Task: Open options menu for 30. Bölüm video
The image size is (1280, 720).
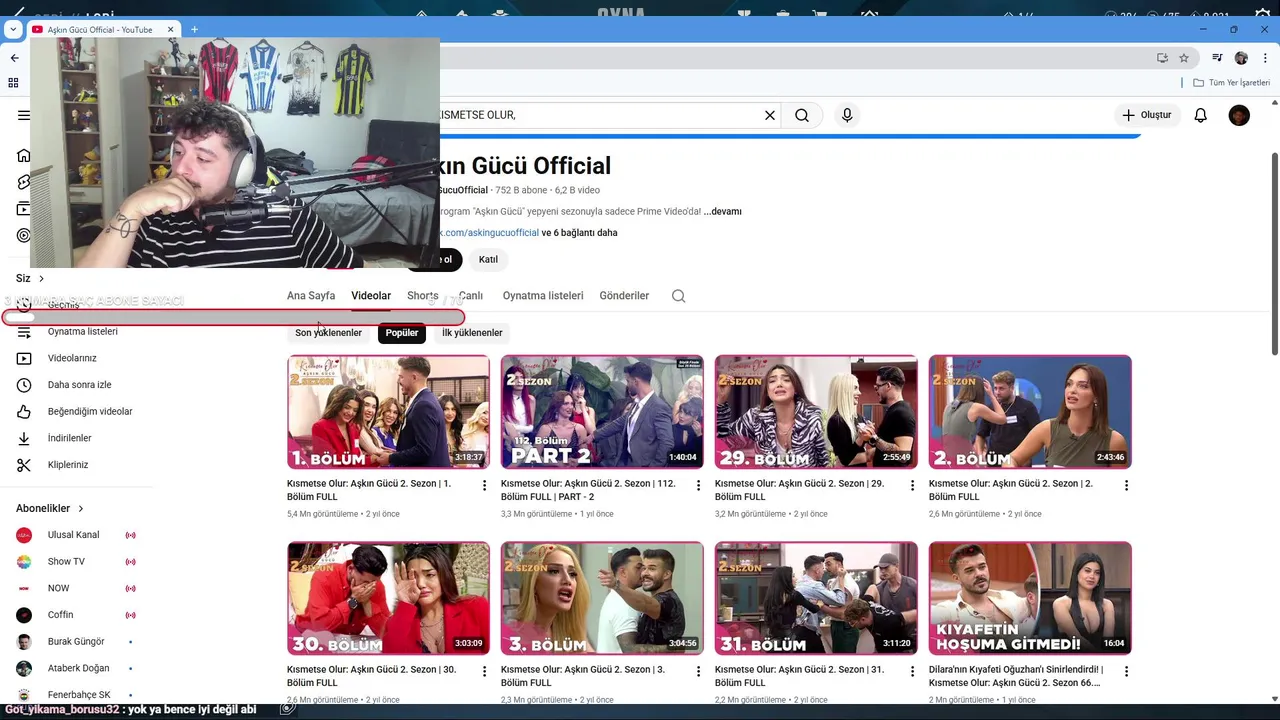Action: pos(485,671)
